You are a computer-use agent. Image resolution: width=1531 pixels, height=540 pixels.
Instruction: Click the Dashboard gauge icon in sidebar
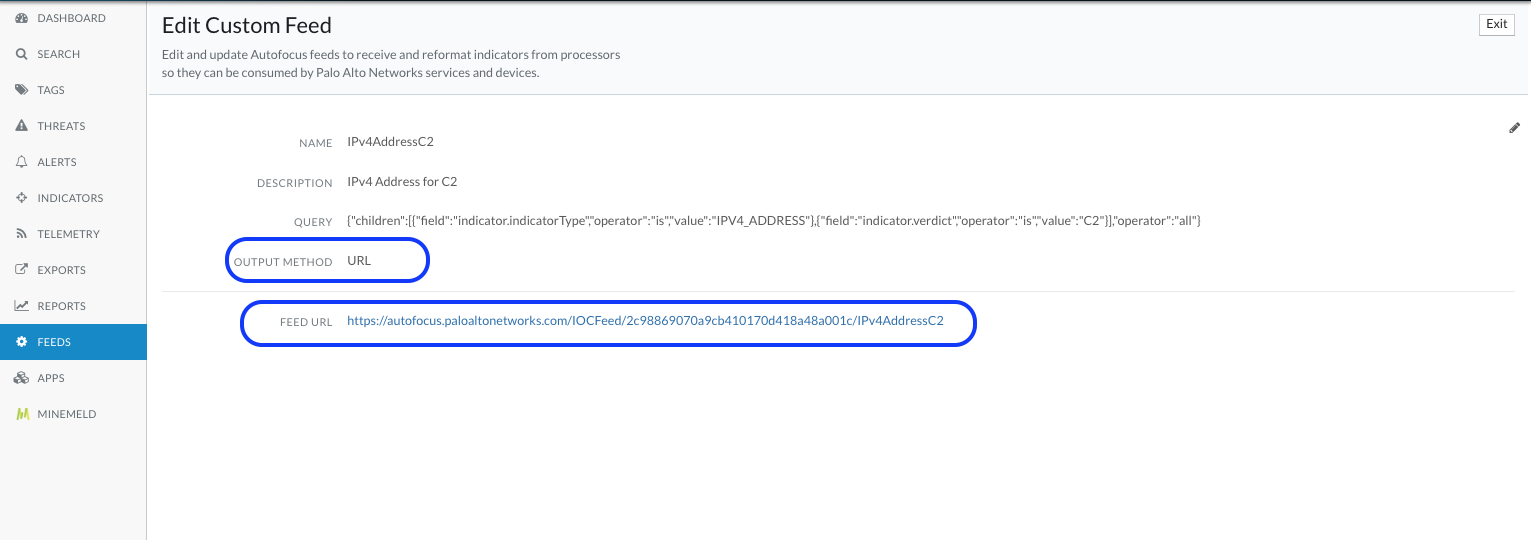(x=21, y=18)
